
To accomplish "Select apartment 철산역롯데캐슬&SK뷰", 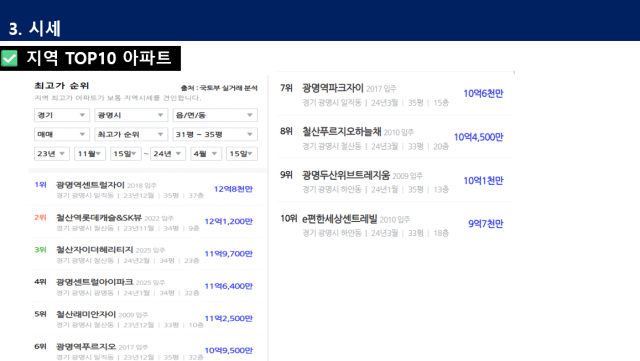I will (99, 218).
